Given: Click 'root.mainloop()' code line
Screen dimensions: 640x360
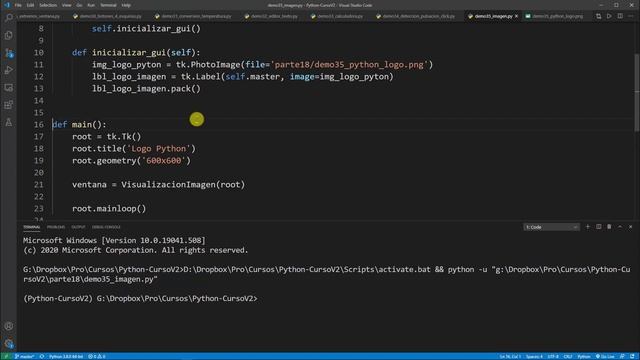Looking at the screenshot, I should [109, 209].
